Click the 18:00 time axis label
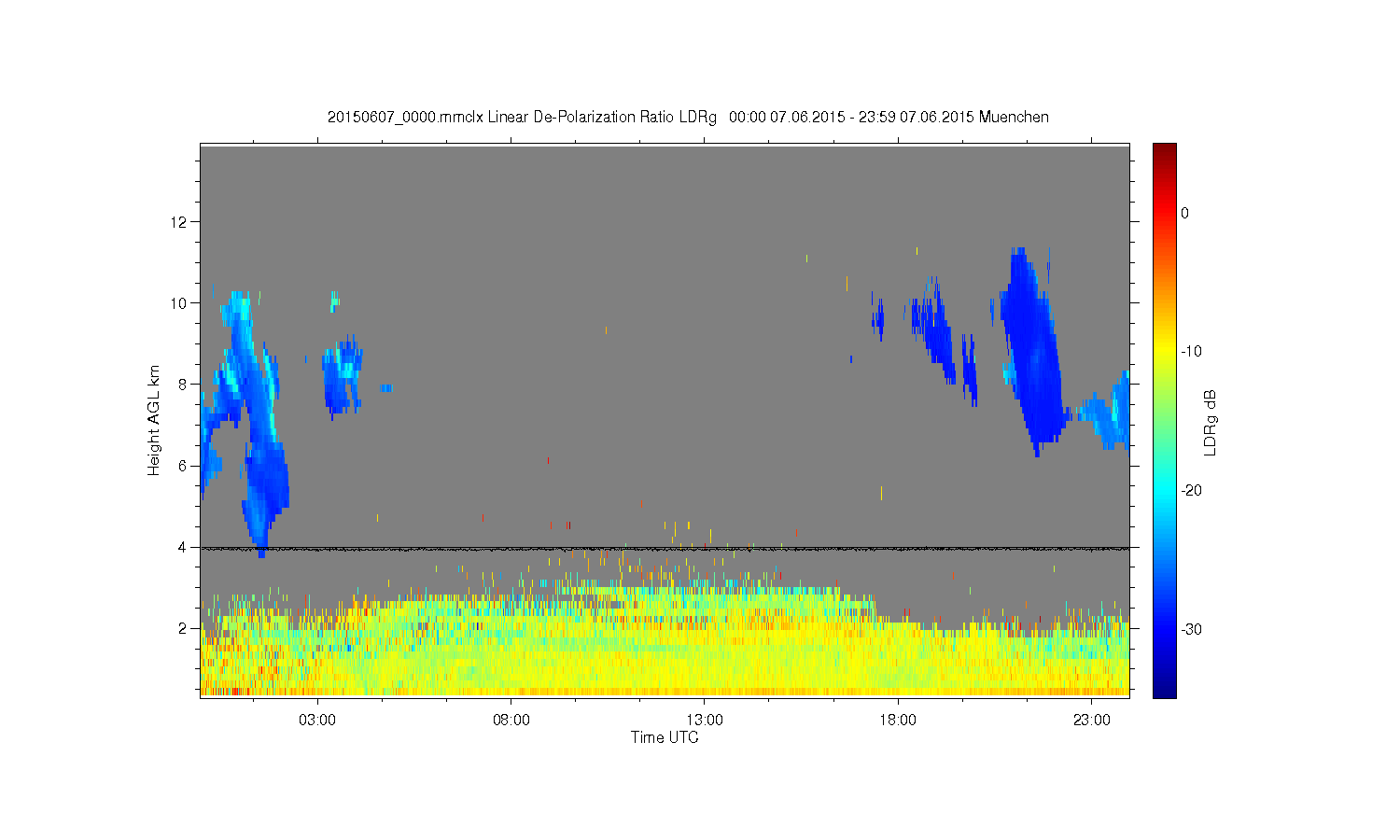Image resolution: width=1400 pixels, height=840 pixels. click(x=898, y=721)
